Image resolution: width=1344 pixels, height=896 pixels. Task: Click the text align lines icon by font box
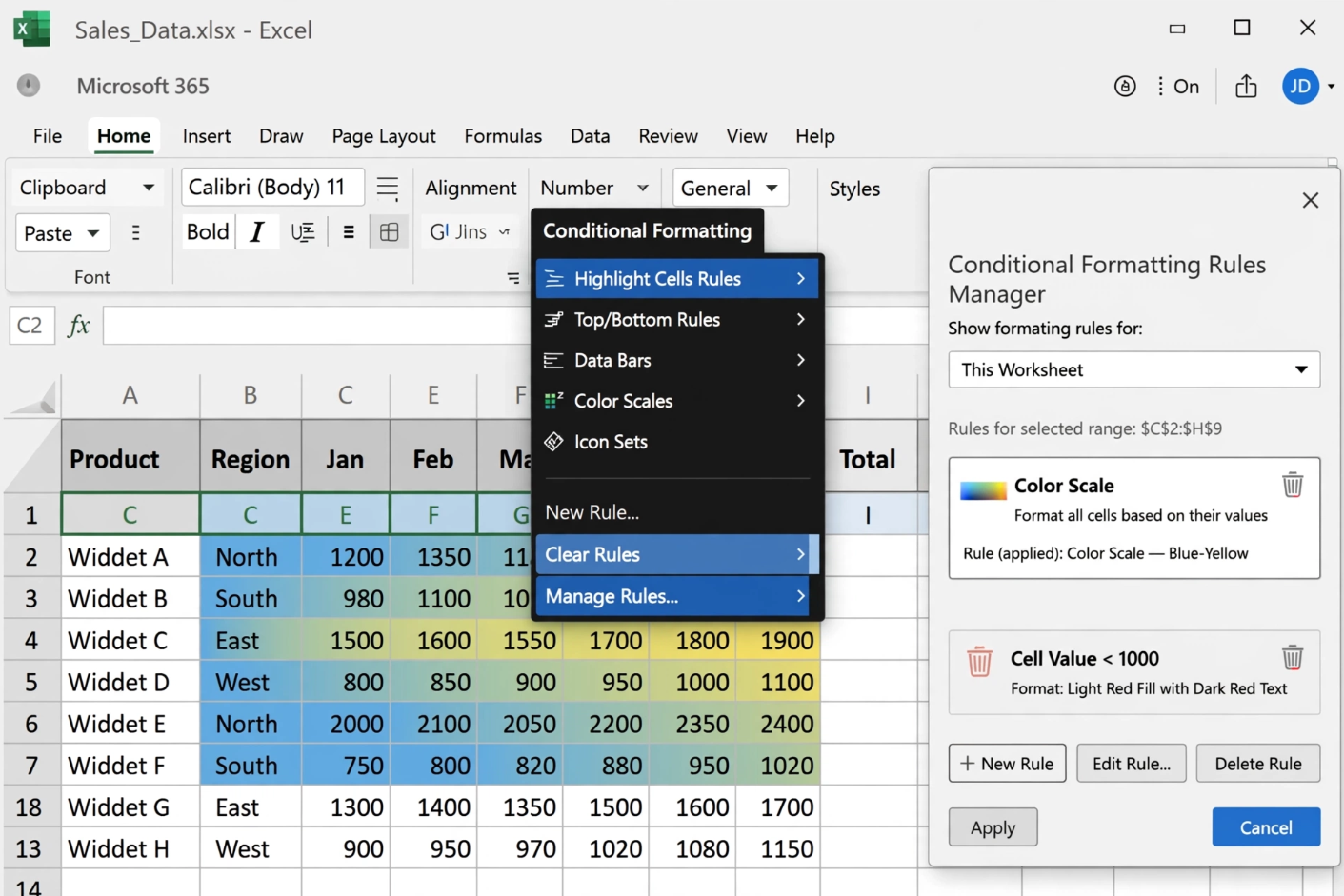click(388, 188)
